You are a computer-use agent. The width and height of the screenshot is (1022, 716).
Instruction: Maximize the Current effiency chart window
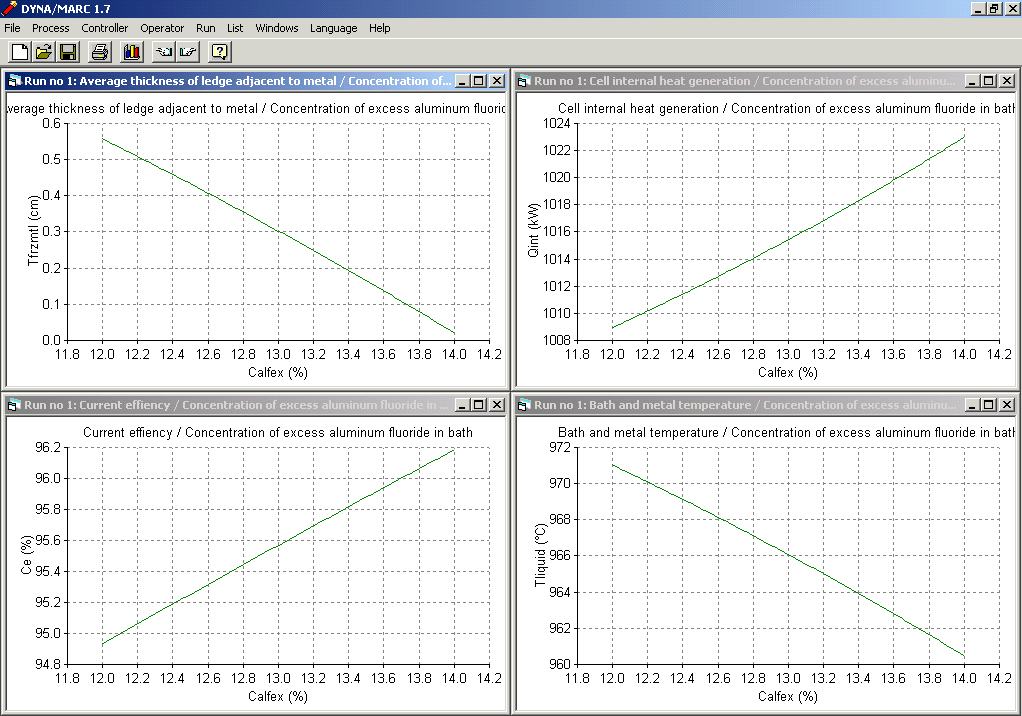479,405
